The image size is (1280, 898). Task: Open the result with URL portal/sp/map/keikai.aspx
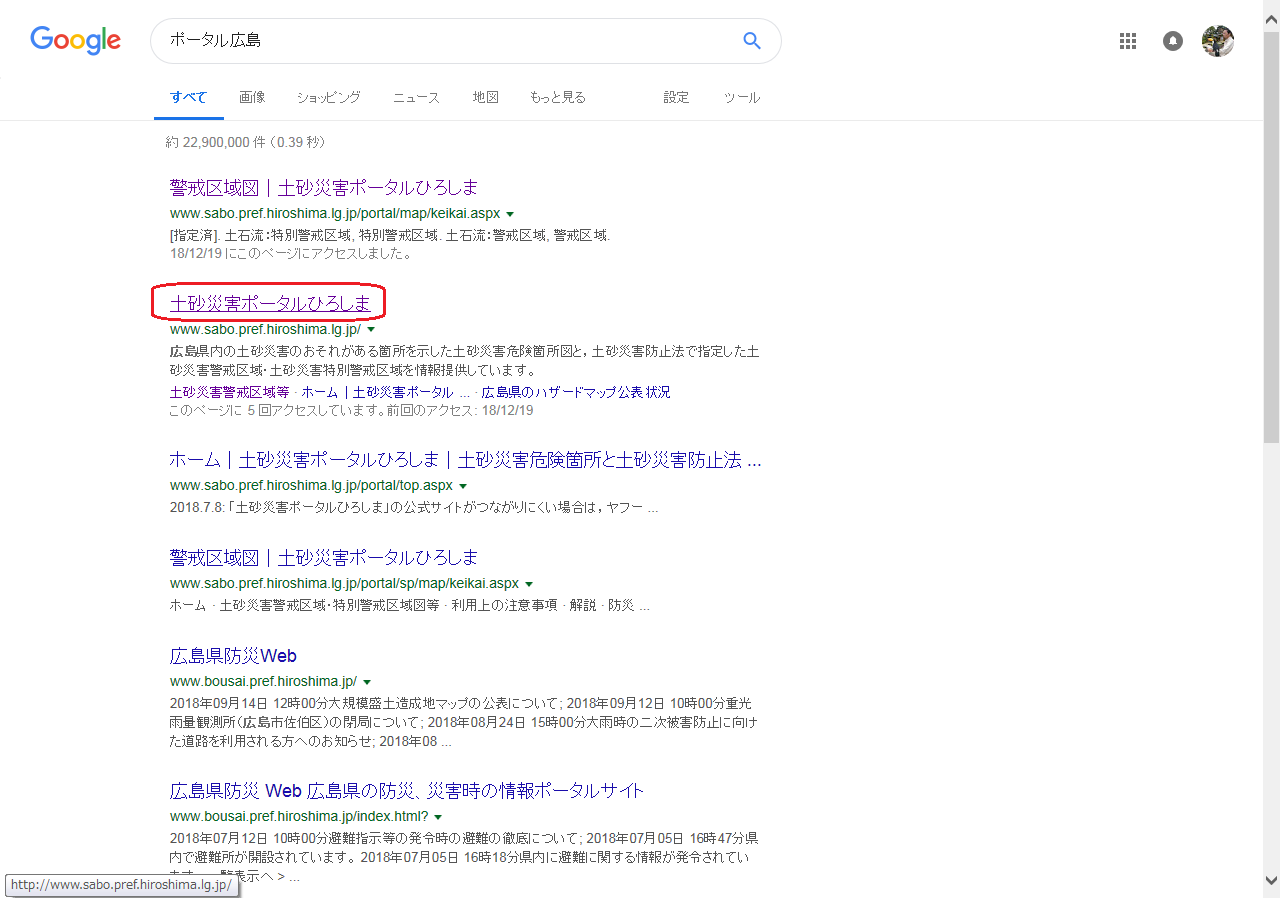click(324, 557)
